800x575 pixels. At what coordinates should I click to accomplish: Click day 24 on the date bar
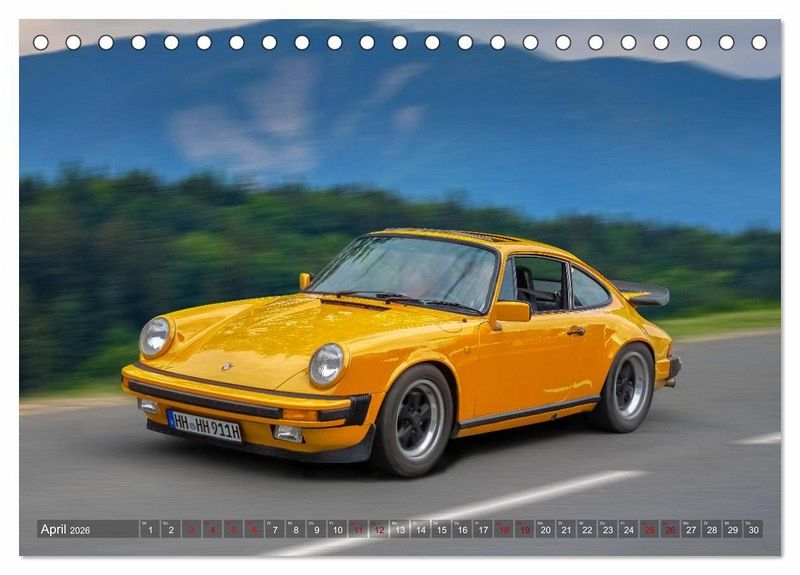(628, 529)
